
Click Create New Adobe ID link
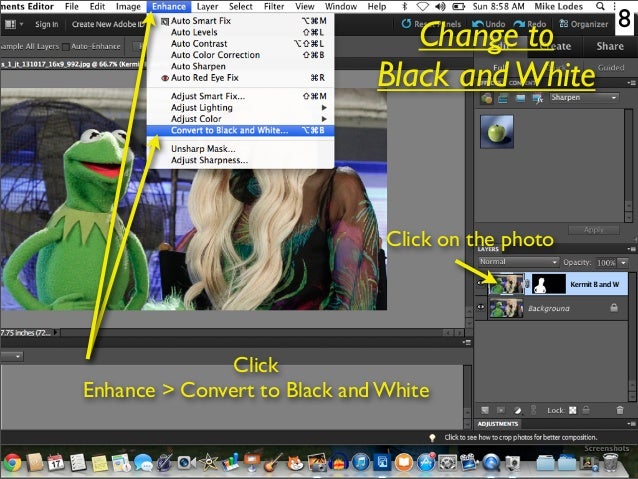pyautogui.click(x=107, y=24)
